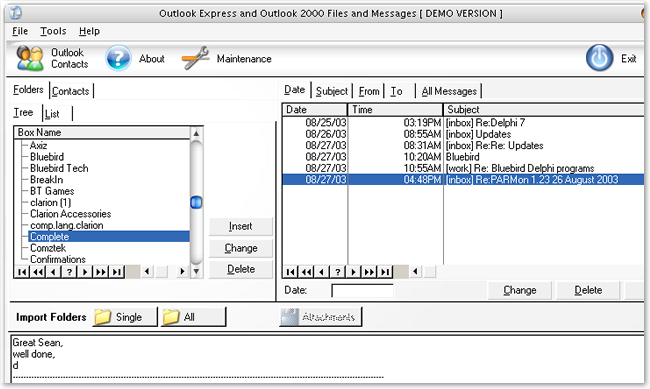
Task: Select the Tree view tab
Action: click(x=23, y=112)
